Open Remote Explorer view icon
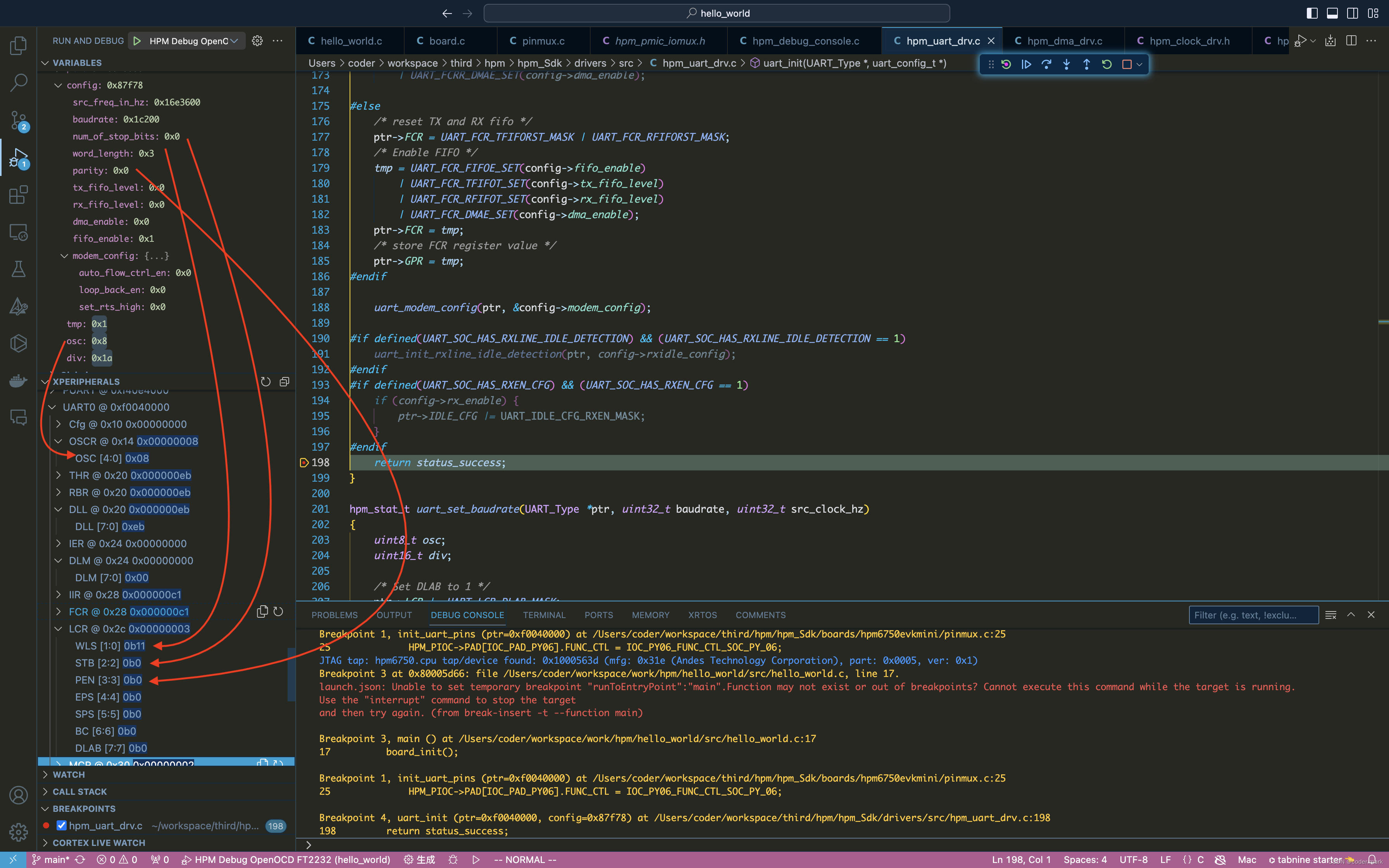This screenshot has width=1389, height=868. coord(18,232)
